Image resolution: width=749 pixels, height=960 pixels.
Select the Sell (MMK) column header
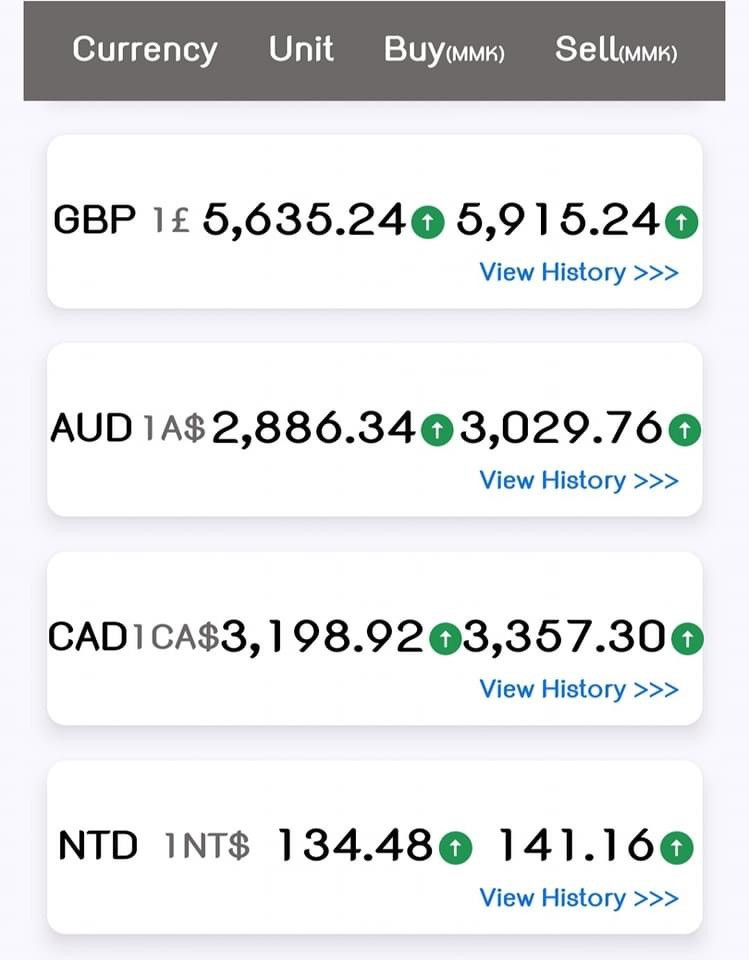[616, 51]
